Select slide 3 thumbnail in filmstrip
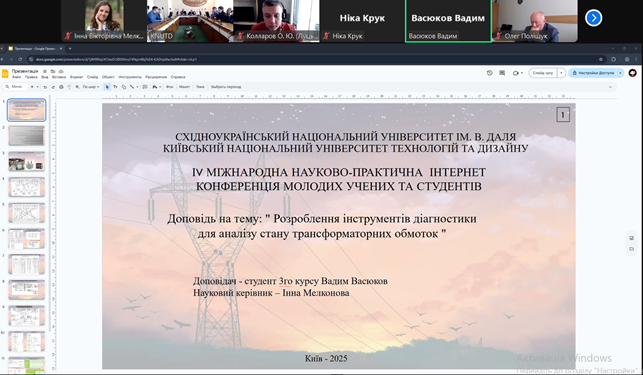Viewport: 643px width, 375px height. (27, 161)
